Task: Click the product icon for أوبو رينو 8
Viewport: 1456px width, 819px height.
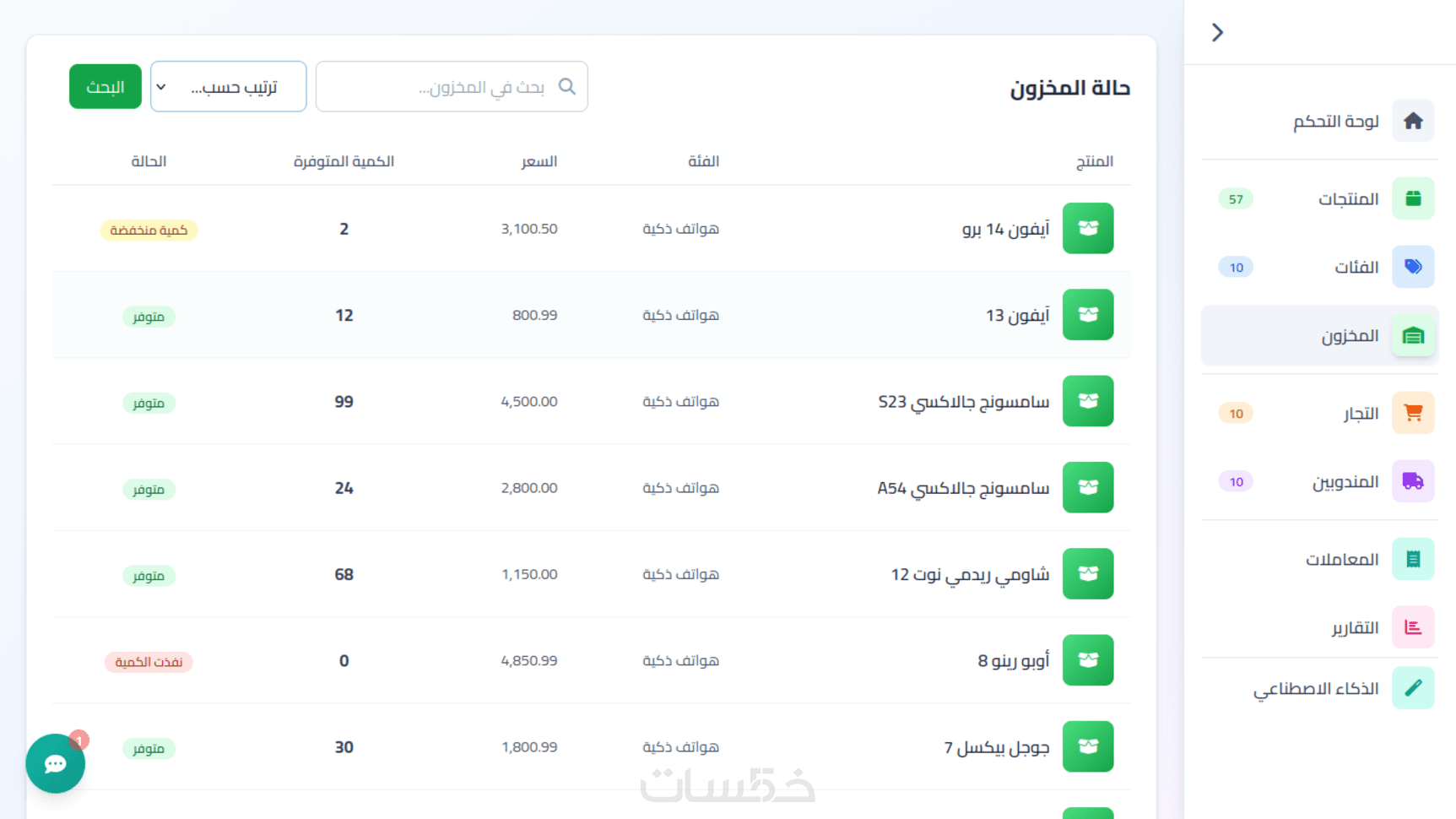Action: 1088,660
